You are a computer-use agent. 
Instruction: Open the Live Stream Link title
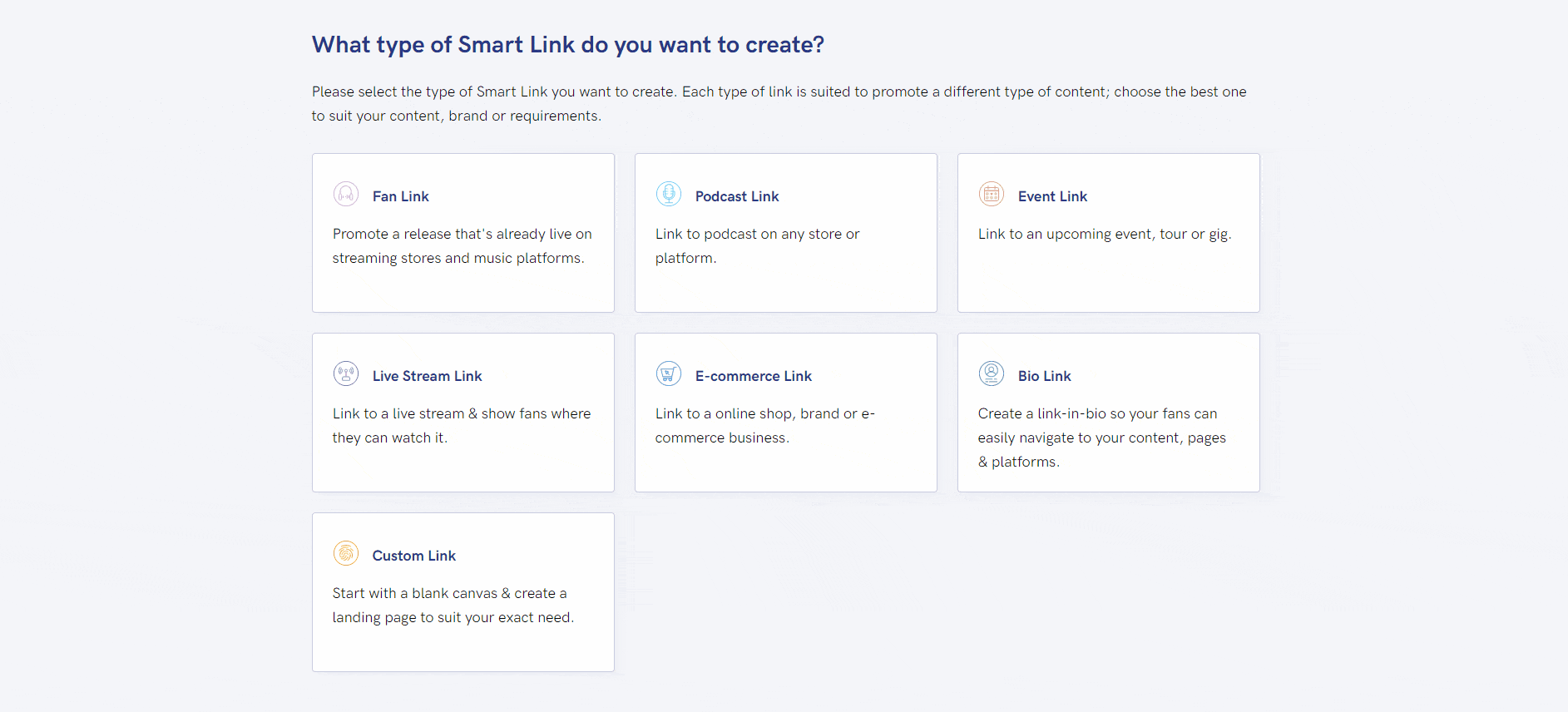[428, 376]
